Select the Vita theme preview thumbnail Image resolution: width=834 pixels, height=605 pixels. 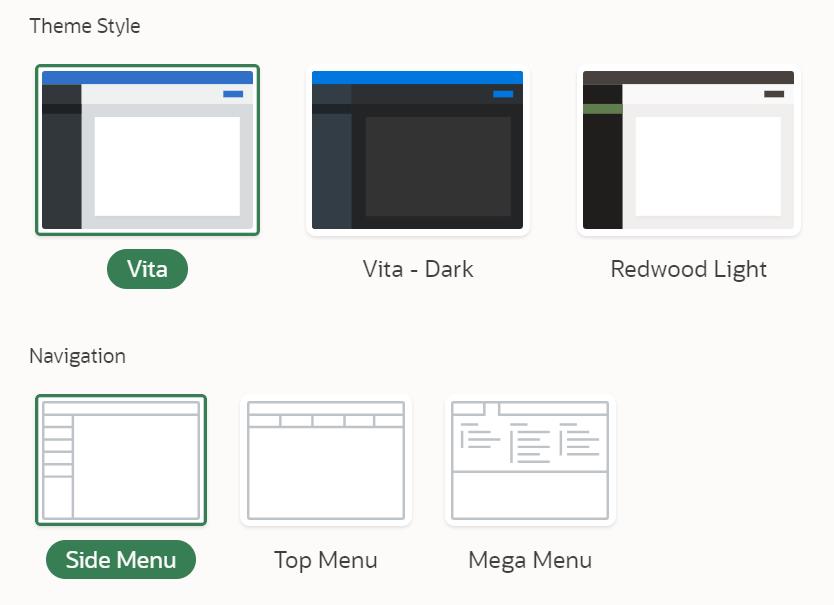click(x=147, y=150)
